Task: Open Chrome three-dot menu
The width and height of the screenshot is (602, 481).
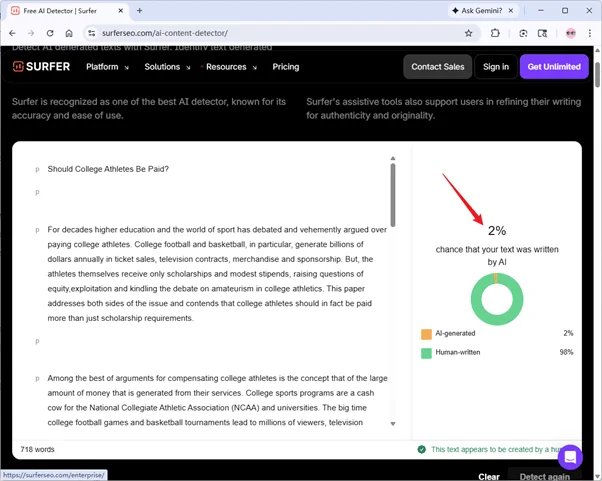Action: (x=590, y=33)
